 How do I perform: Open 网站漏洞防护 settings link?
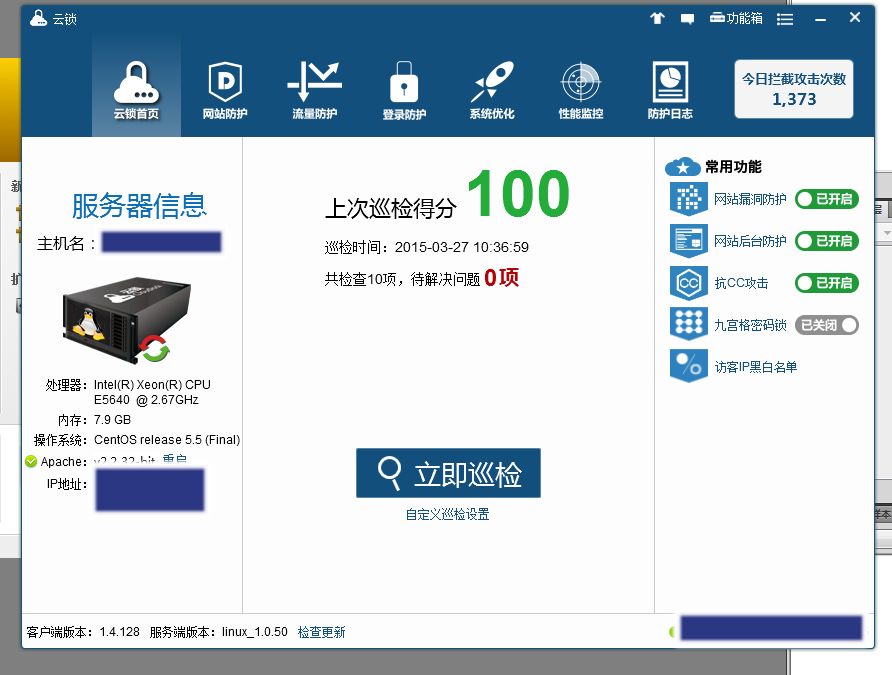(750, 199)
